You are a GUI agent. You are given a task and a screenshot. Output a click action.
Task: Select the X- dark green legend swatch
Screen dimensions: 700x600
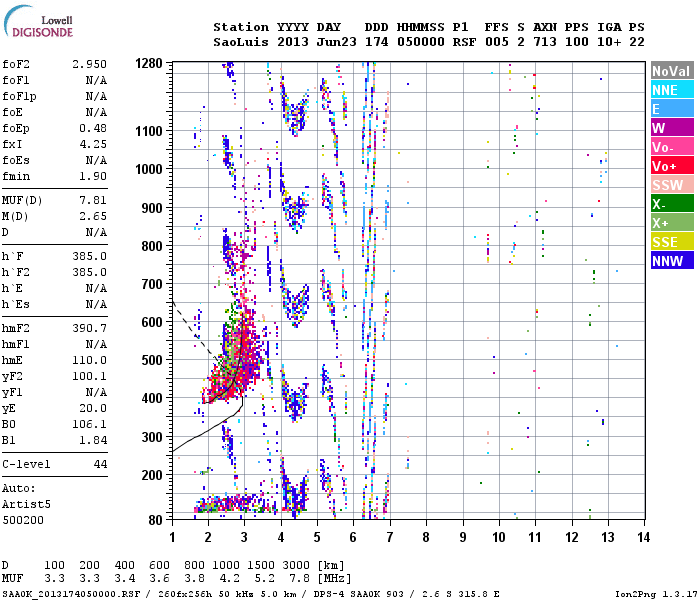(672, 204)
